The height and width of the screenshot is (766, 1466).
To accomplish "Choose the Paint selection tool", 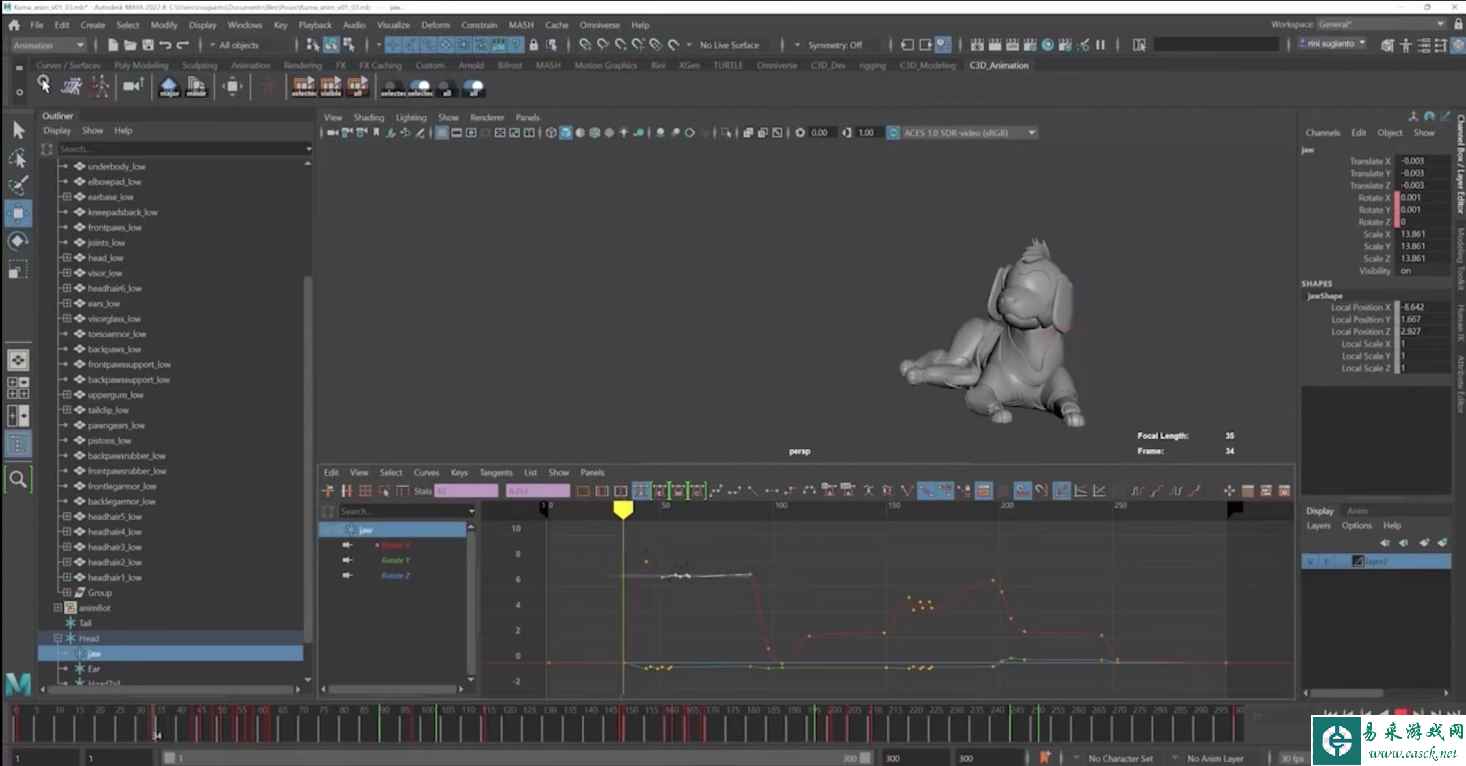I will click(18, 186).
